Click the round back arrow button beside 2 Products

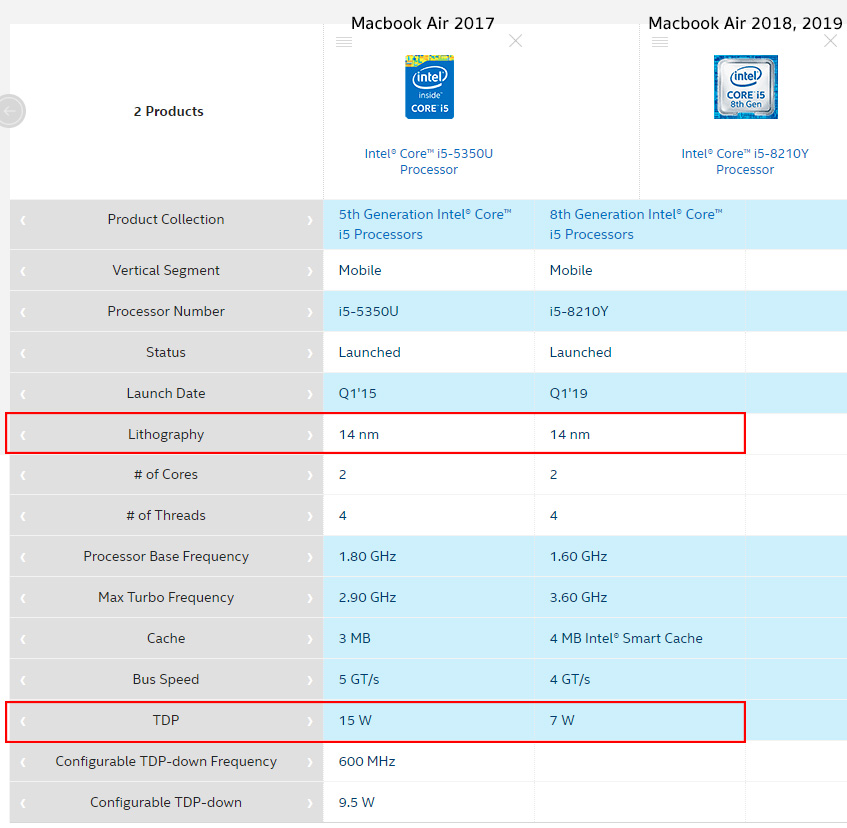click(10, 111)
